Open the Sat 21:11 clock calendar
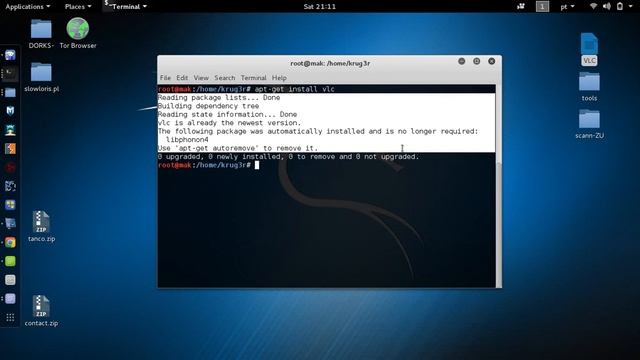This screenshot has height=360, width=640. (x=320, y=7)
